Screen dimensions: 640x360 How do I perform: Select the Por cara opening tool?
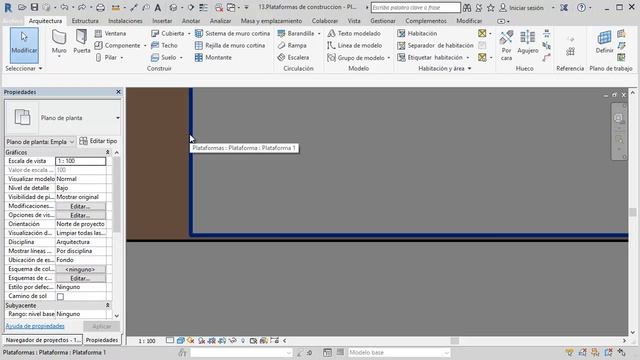[x=506, y=45]
